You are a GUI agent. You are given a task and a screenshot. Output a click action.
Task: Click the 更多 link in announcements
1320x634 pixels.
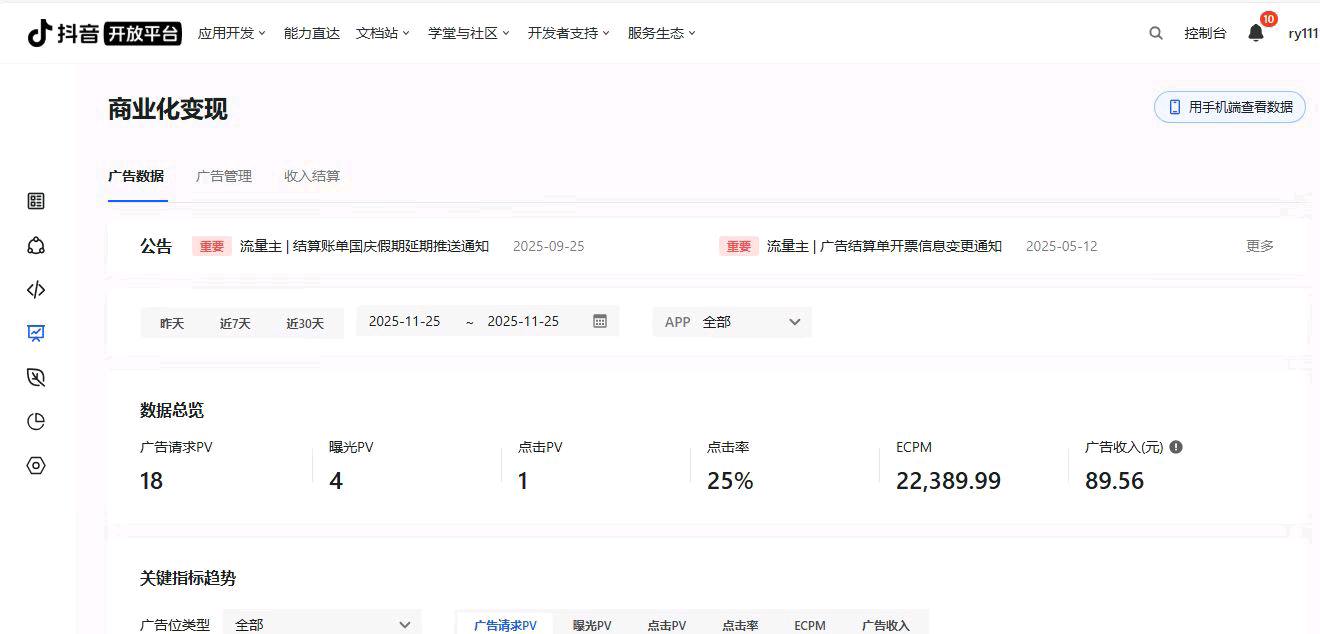[1259, 245]
